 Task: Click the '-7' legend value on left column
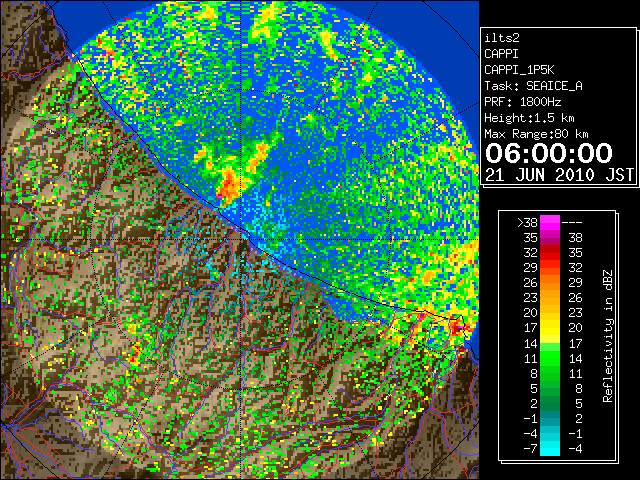coord(530,449)
